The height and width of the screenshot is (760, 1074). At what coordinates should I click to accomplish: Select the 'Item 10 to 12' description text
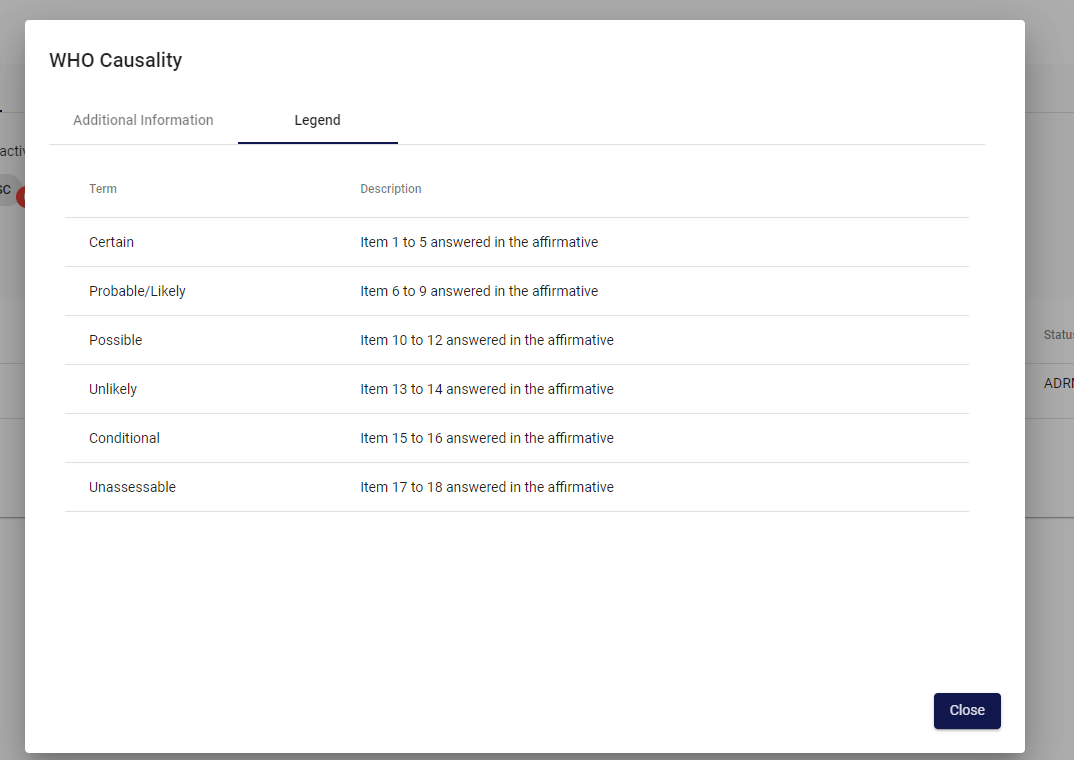(487, 340)
